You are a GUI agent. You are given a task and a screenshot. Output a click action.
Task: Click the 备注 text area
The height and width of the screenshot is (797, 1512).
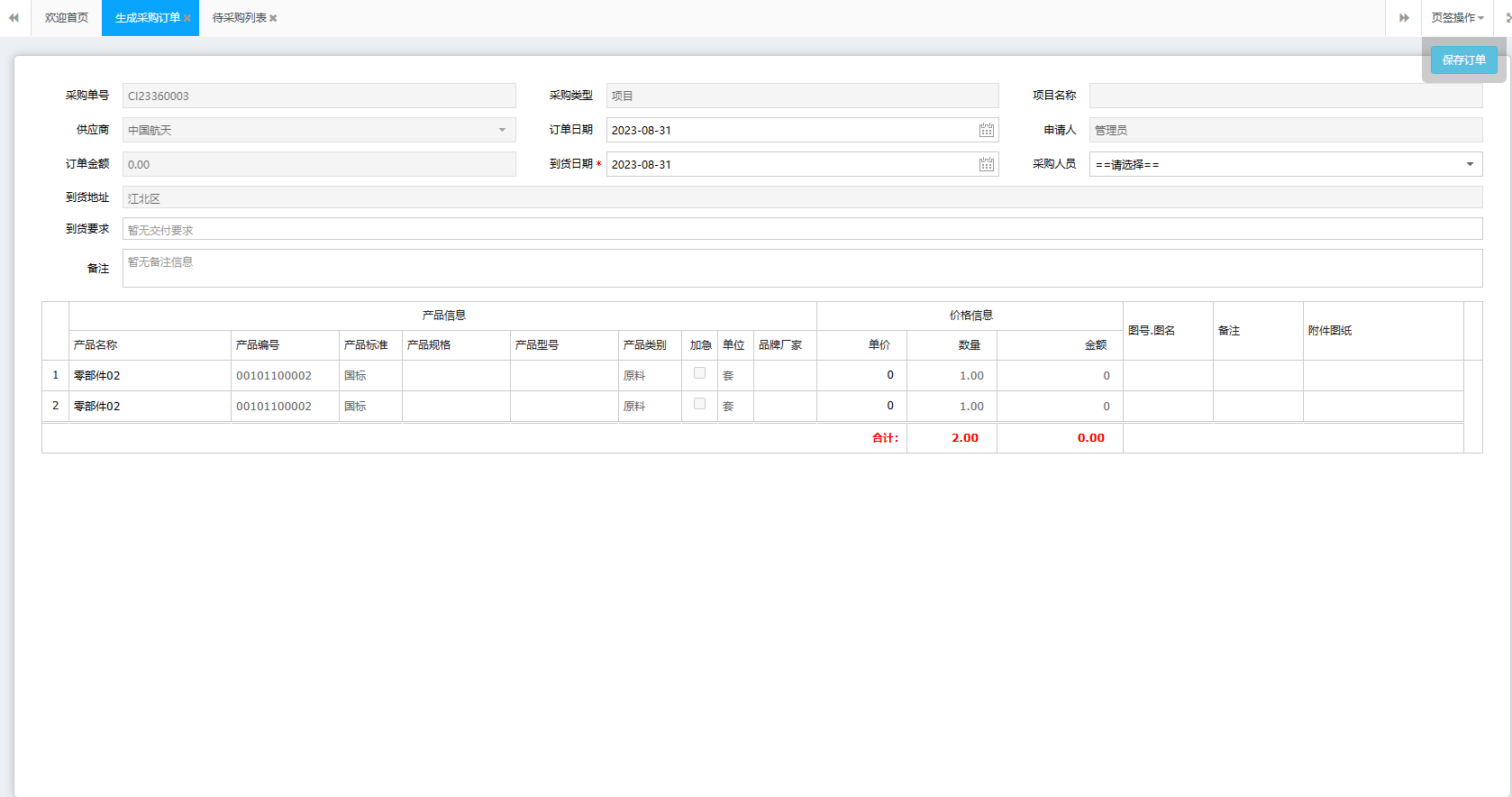point(802,269)
